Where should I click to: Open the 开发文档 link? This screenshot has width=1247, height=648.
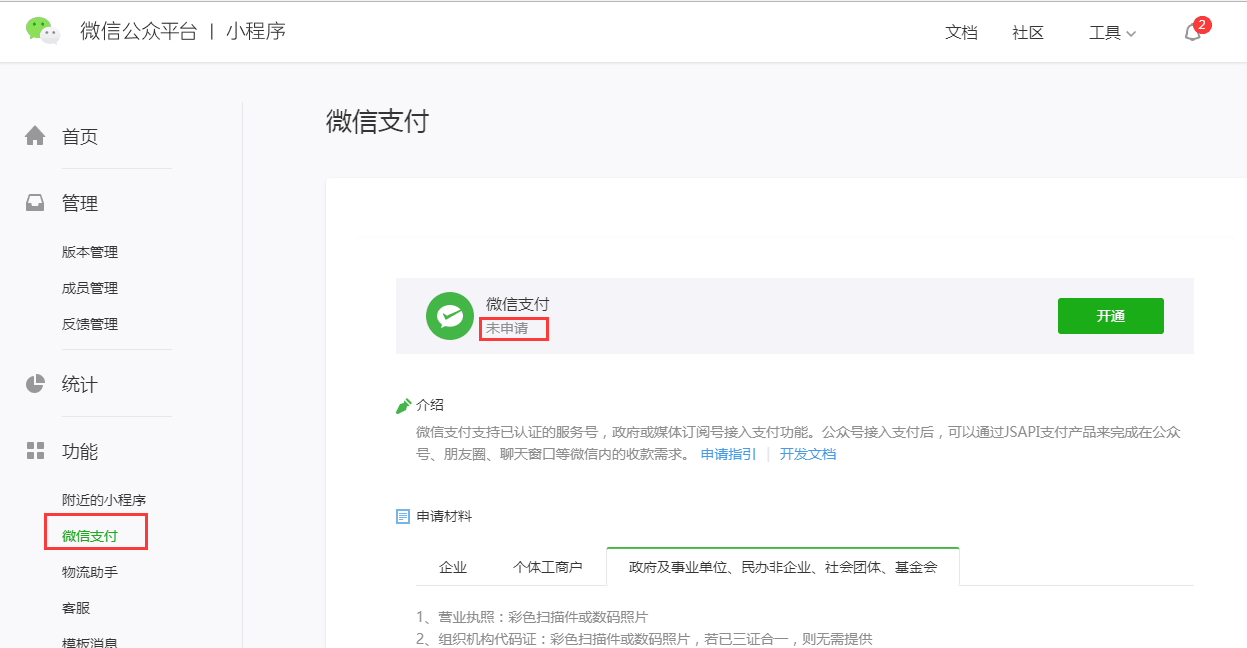click(x=808, y=454)
